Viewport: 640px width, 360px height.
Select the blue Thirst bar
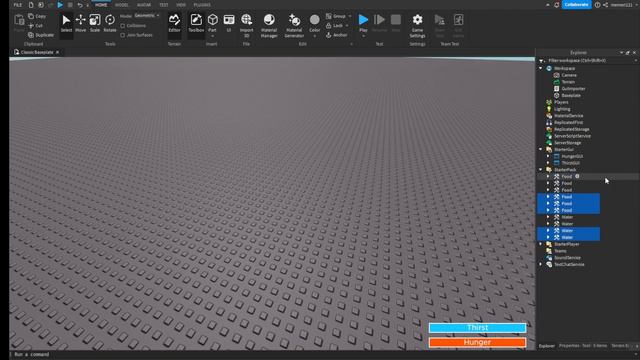(477, 328)
